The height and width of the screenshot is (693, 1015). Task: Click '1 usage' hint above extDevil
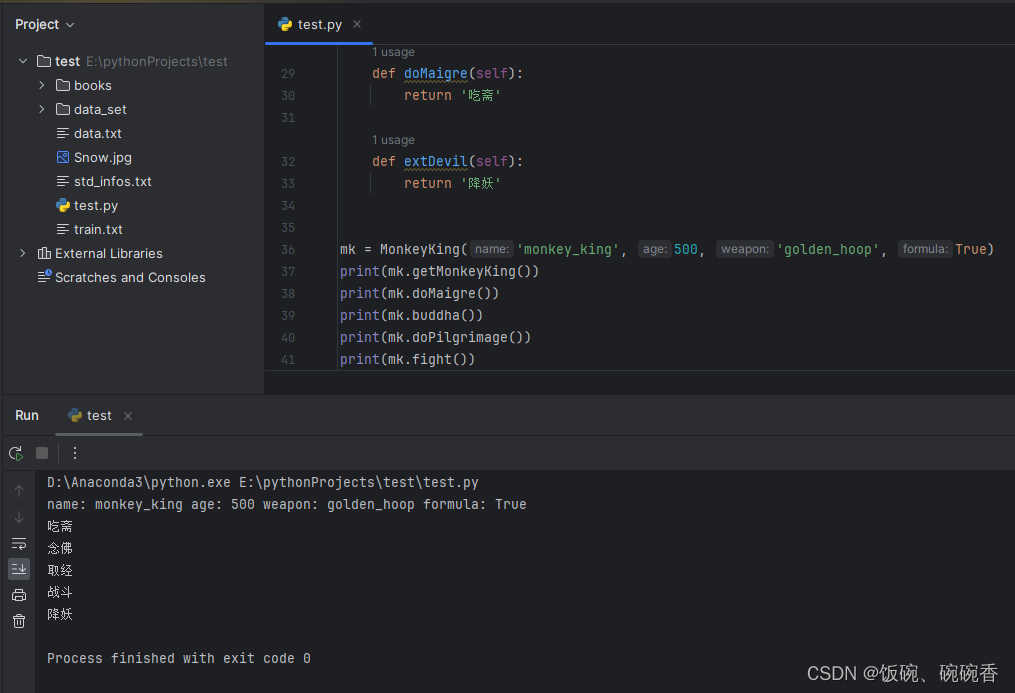pos(393,140)
